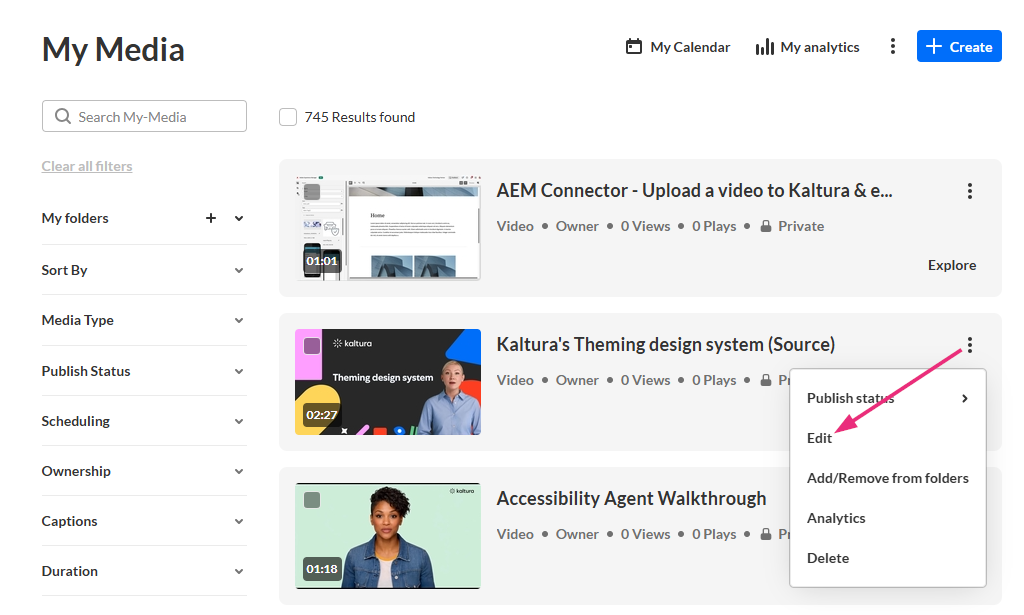Image resolution: width=1024 pixels, height=615 pixels.
Task: Click the 745 Results found text
Action: coord(359,117)
